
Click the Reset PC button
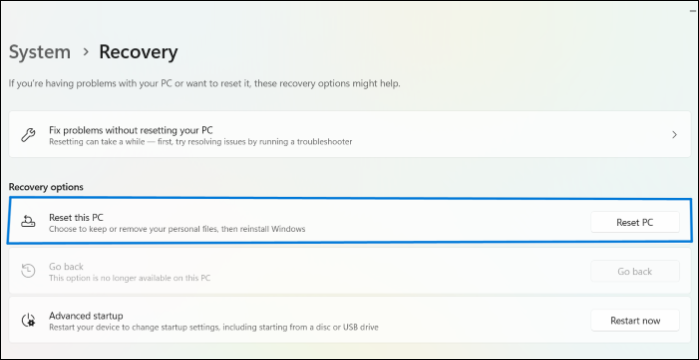(635, 222)
